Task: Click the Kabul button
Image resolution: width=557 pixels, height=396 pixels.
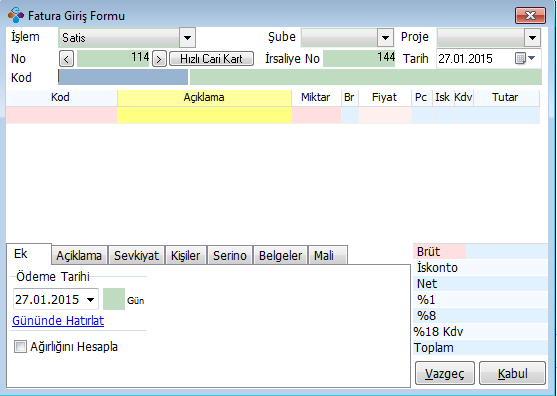Action: coord(512,373)
